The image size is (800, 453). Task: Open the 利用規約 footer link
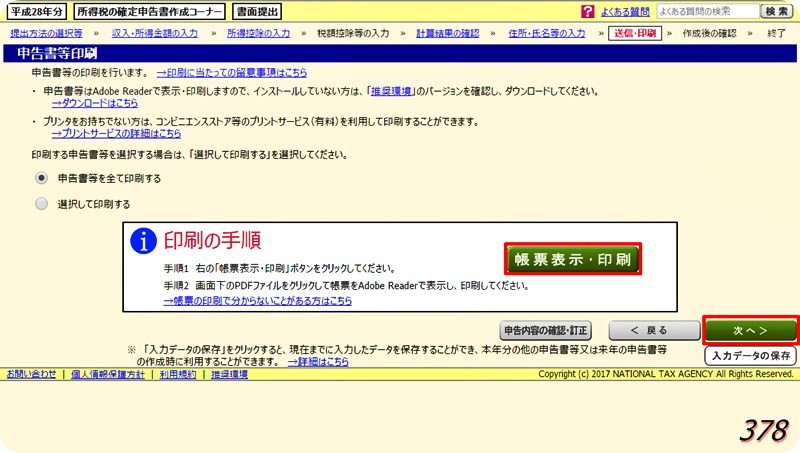tap(178, 374)
